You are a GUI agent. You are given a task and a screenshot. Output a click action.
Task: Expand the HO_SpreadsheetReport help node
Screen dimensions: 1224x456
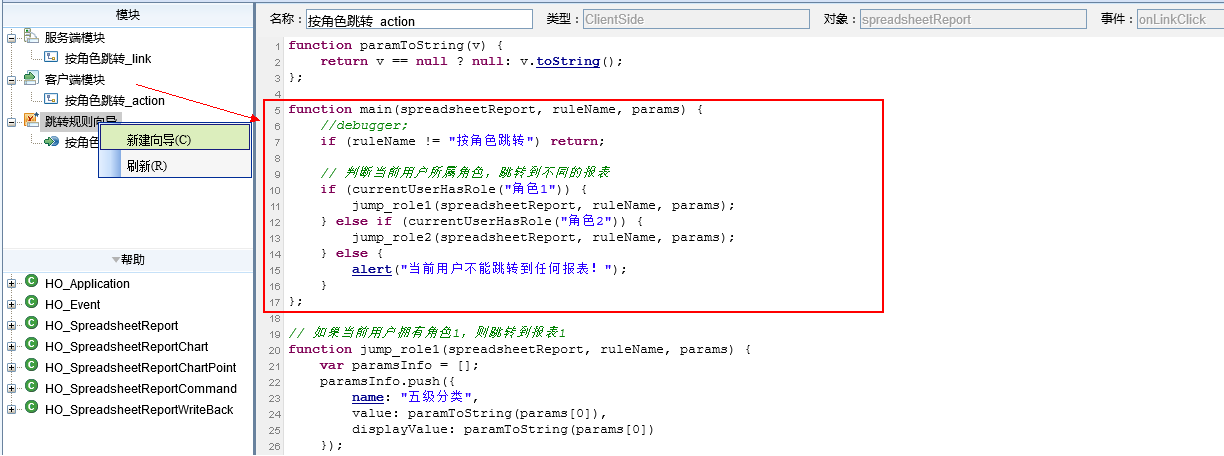(x=12, y=326)
